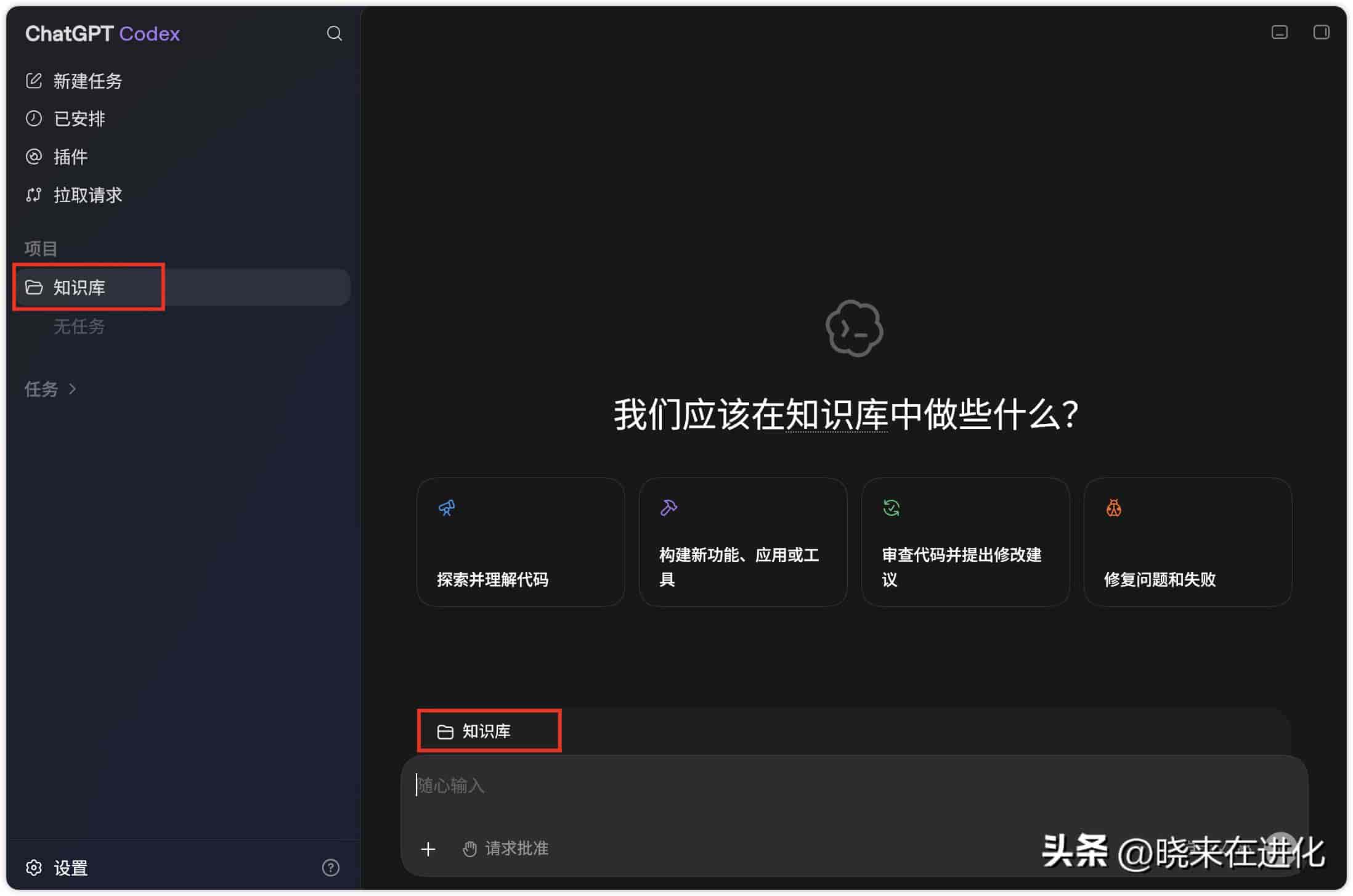Viewport: 1353px width, 896px height.
Task: Open 拉取请求 pull requests
Action: [x=87, y=195]
